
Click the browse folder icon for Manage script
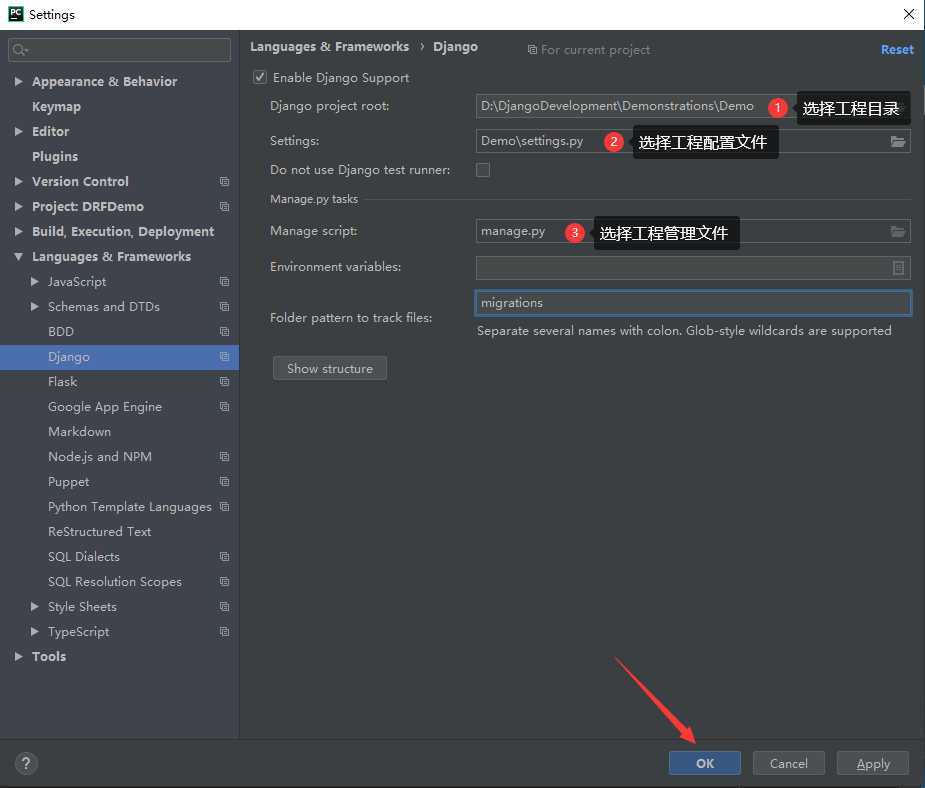(x=898, y=231)
